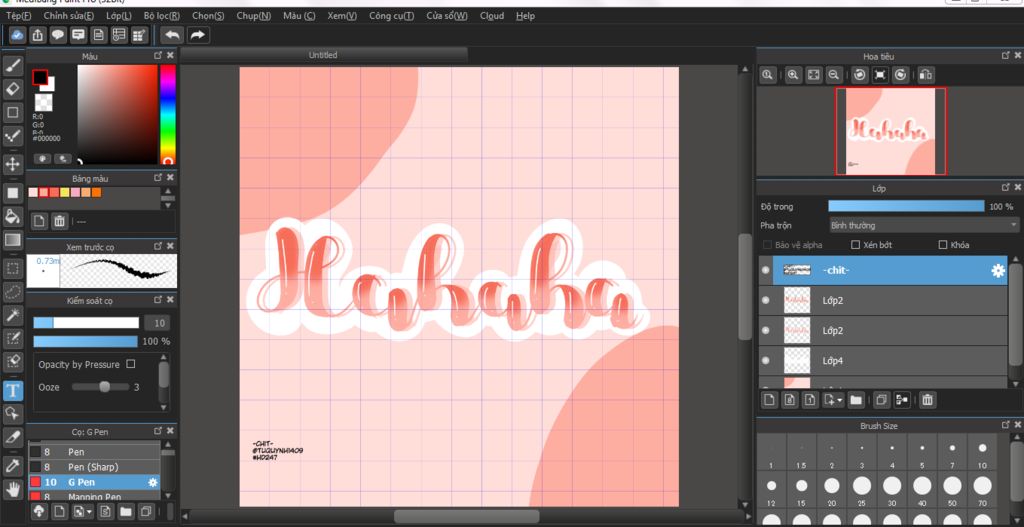The image size is (1024, 527).
Task: Rotate canvas left in navigator
Action: [x=859, y=75]
